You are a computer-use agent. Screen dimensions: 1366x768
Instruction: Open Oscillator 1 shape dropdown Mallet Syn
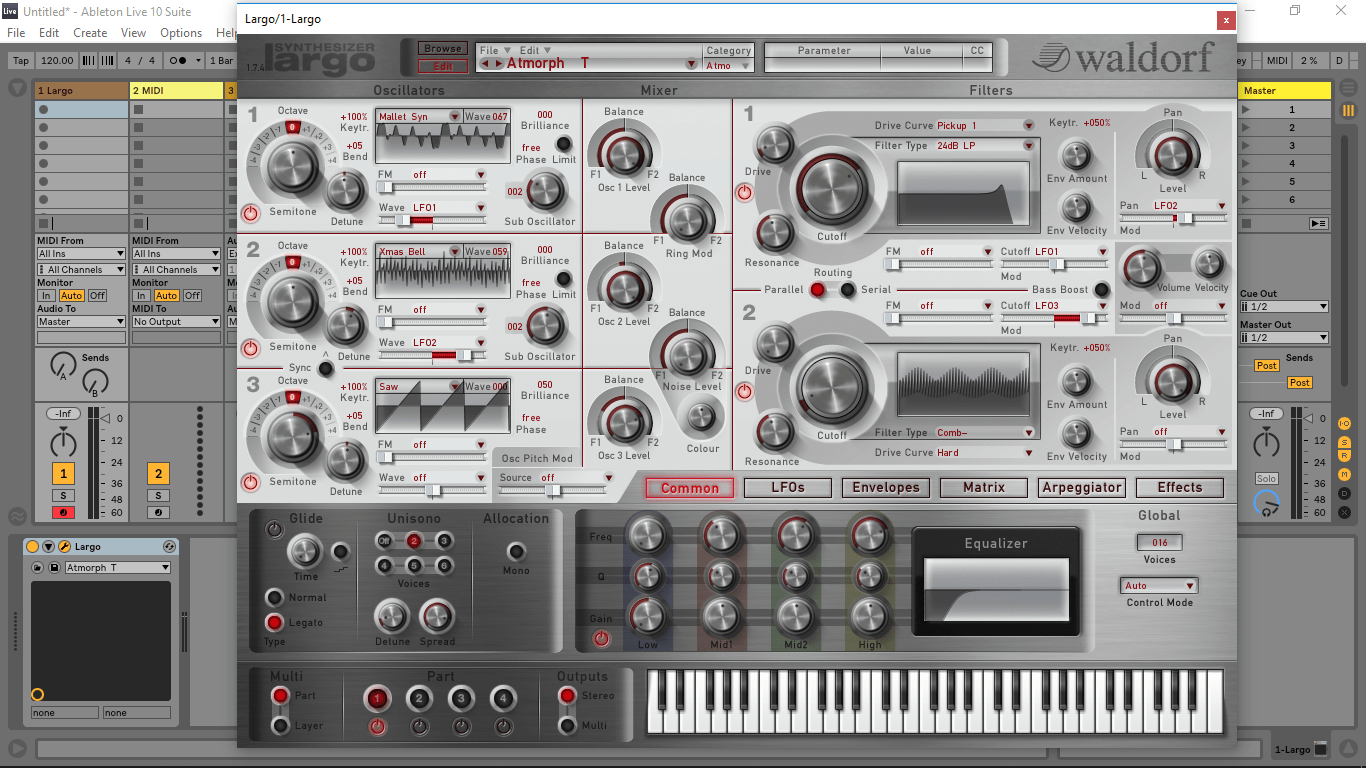(419, 116)
